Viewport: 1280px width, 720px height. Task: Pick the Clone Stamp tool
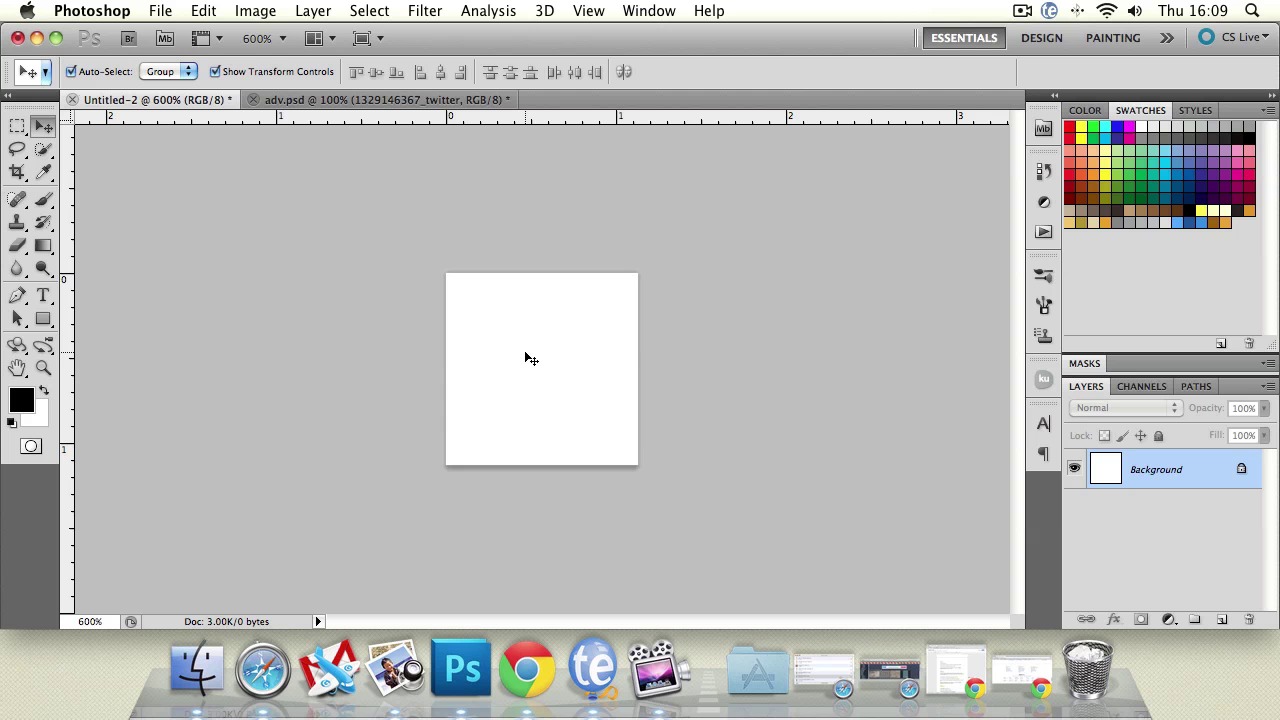[17, 222]
